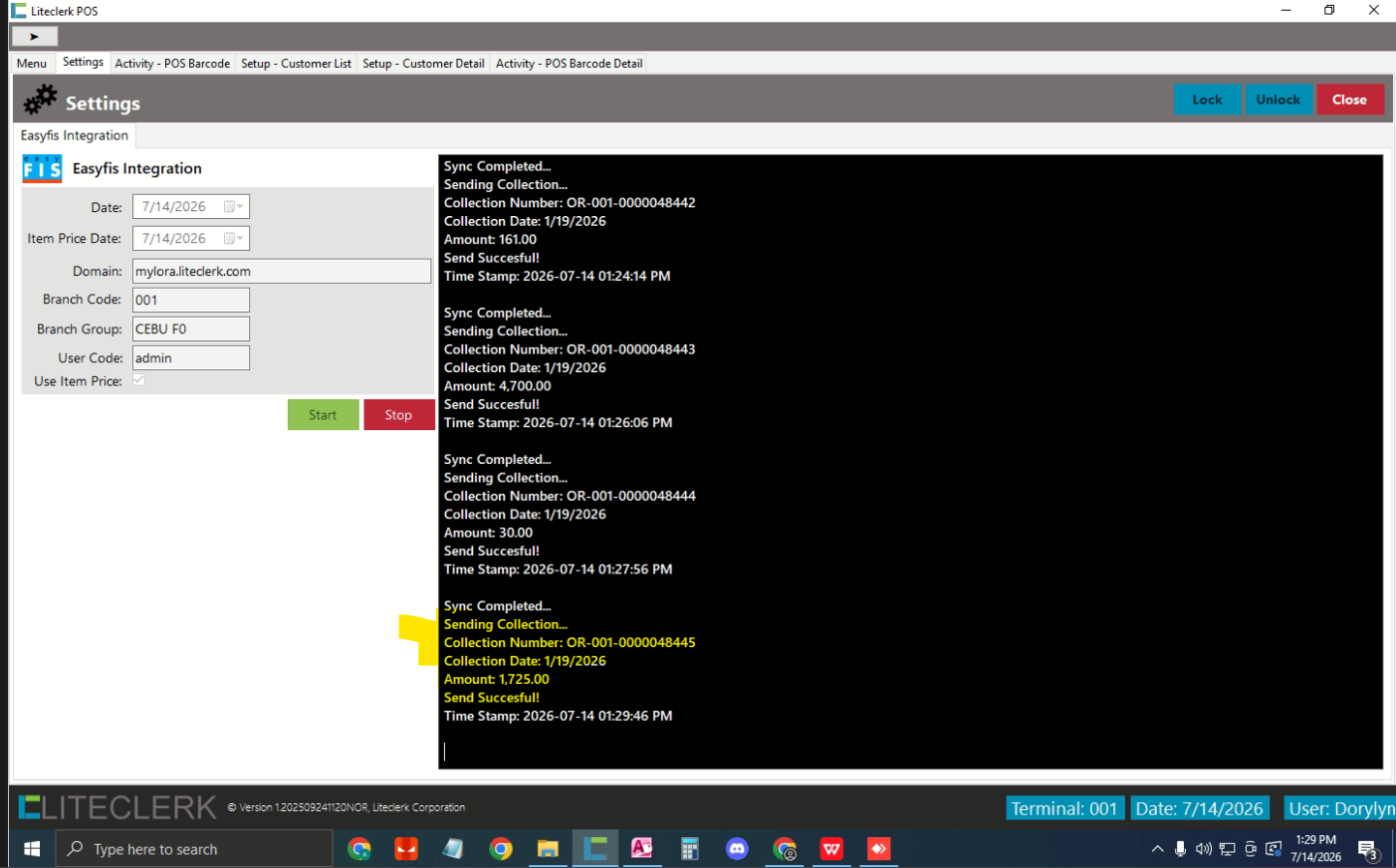Close the Settings page with the red Close button

pyautogui.click(x=1349, y=100)
